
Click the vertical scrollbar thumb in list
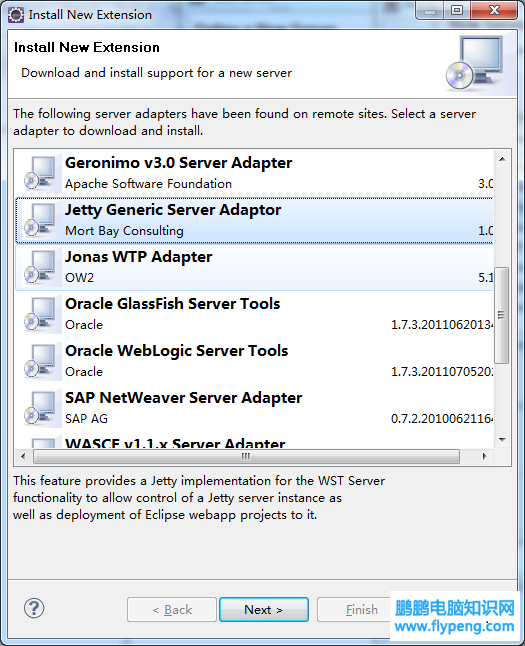tap(502, 315)
